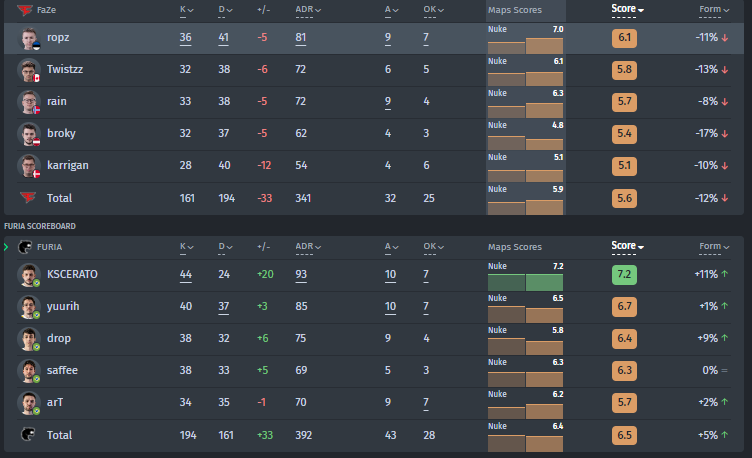Screen dimensions: 752x458
Task: Open karrigan player avatar
Action: 29,166
